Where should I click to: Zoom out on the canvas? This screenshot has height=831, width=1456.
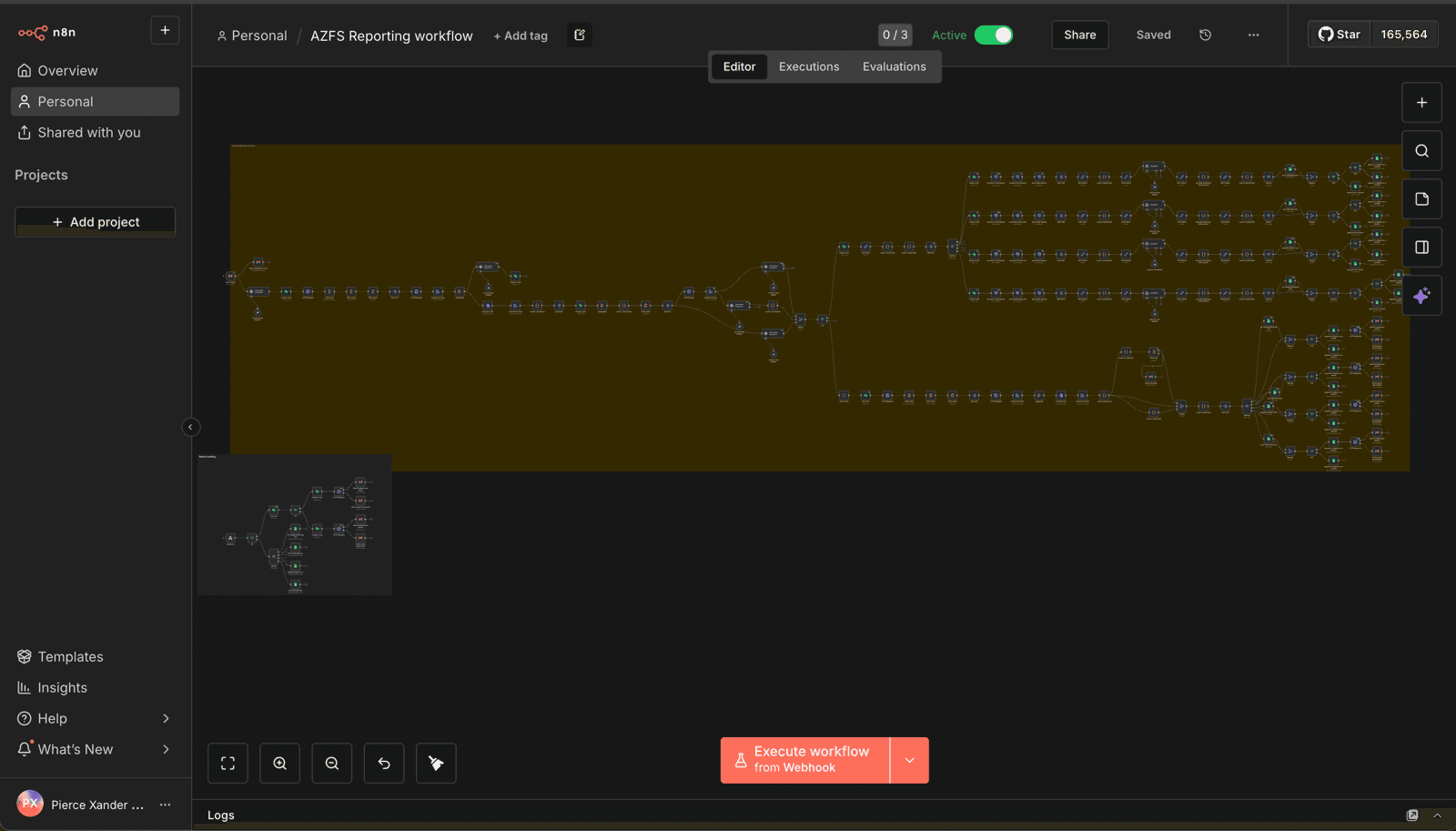[332, 764]
